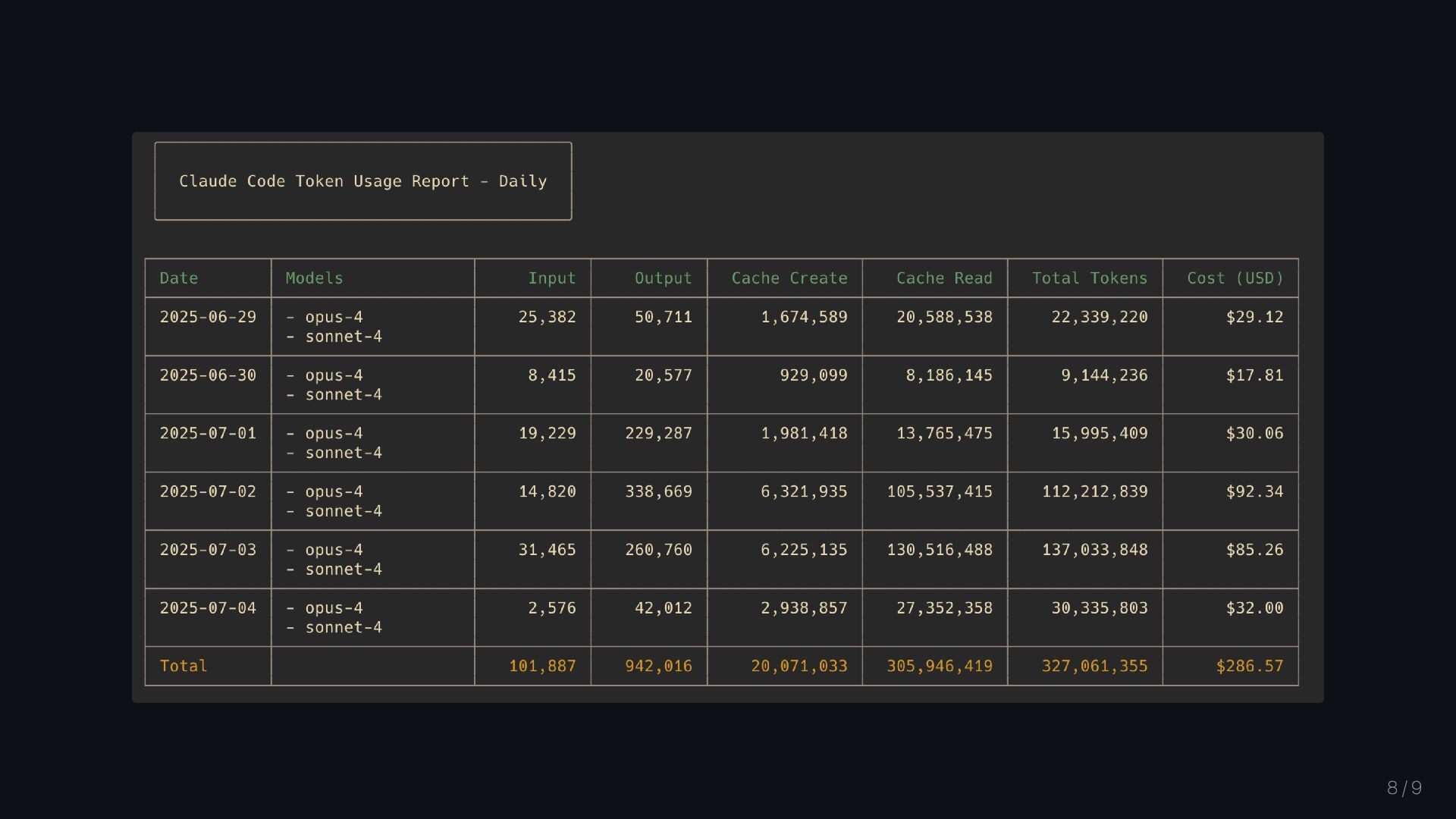Select cost $17.81
The width and height of the screenshot is (1456, 819).
1255,375
